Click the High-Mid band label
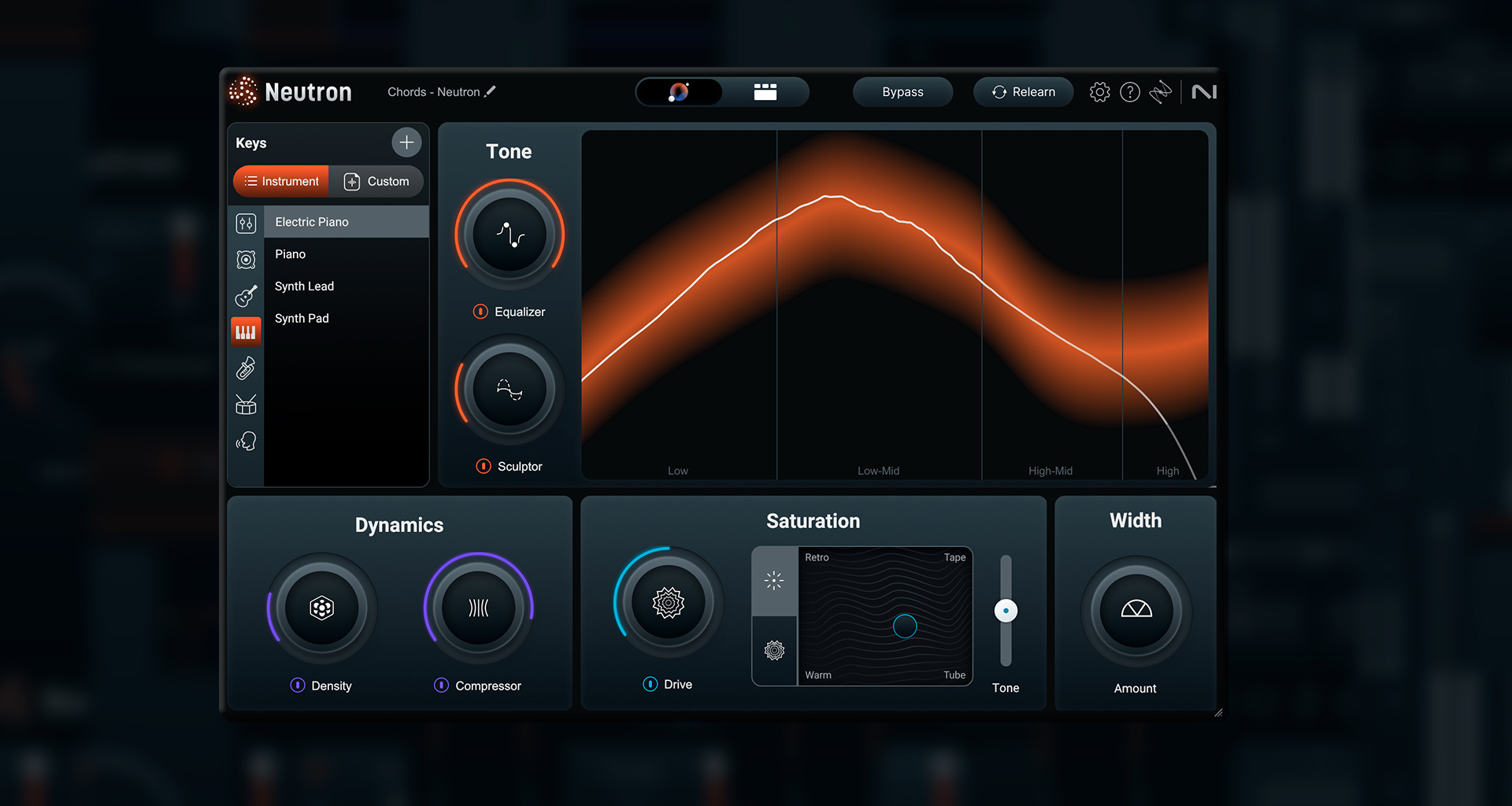 pos(1051,471)
